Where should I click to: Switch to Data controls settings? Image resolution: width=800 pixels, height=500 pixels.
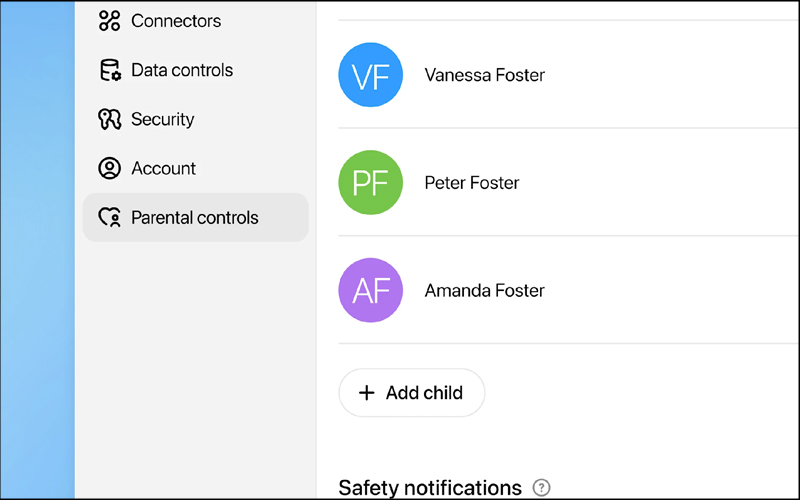click(182, 70)
